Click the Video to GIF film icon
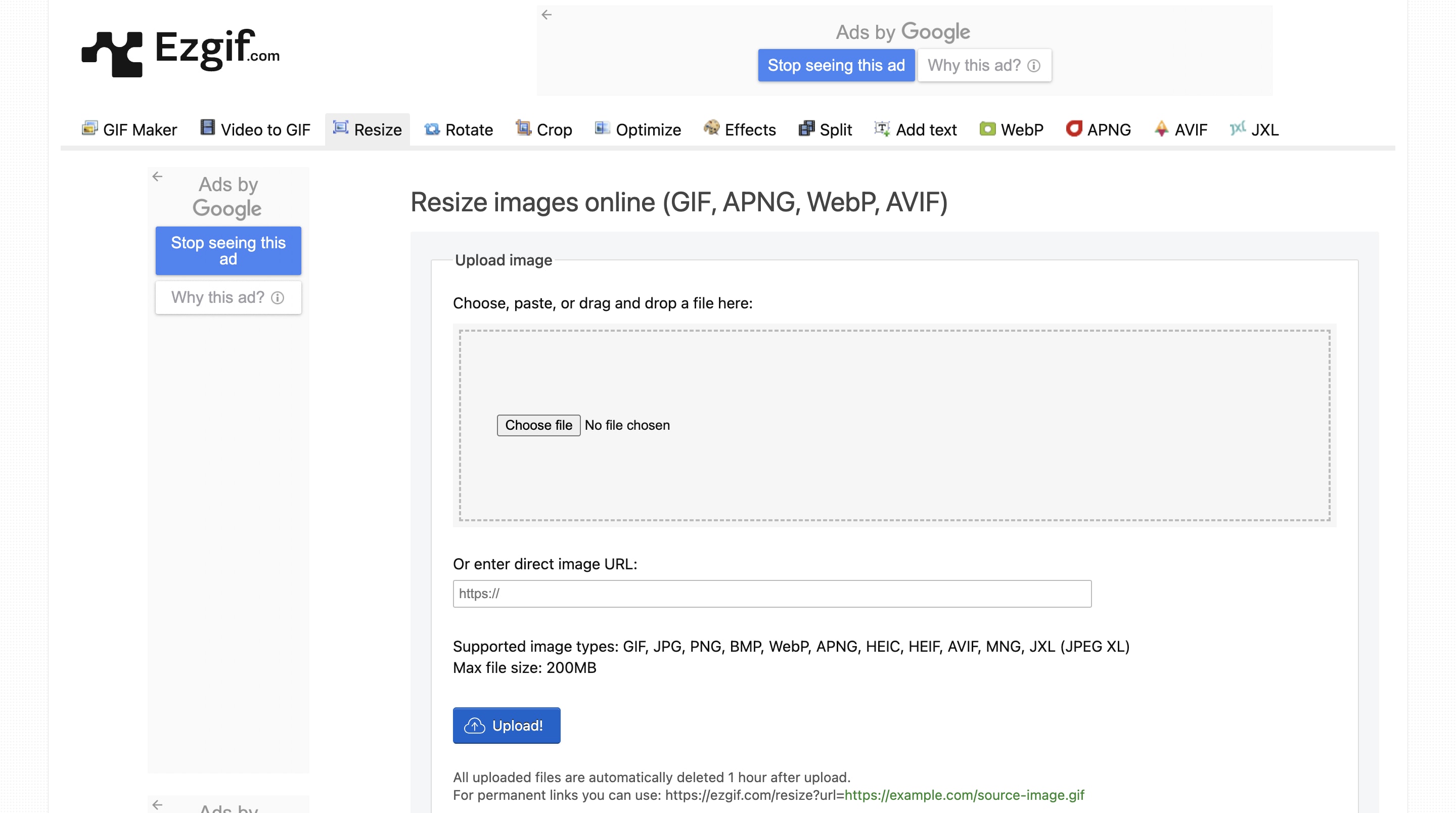 click(x=207, y=128)
